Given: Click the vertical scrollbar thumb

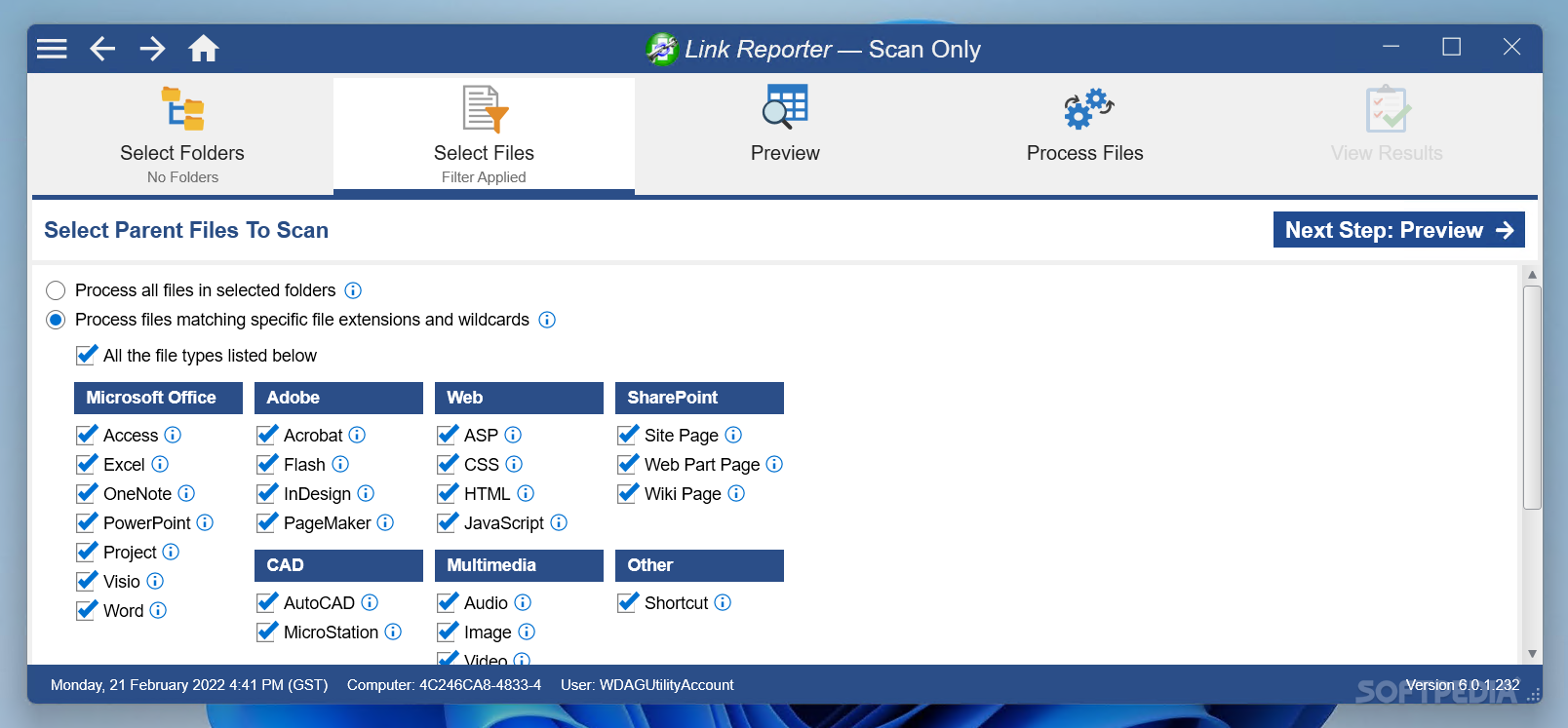Looking at the screenshot, I should click(1532, 398).
